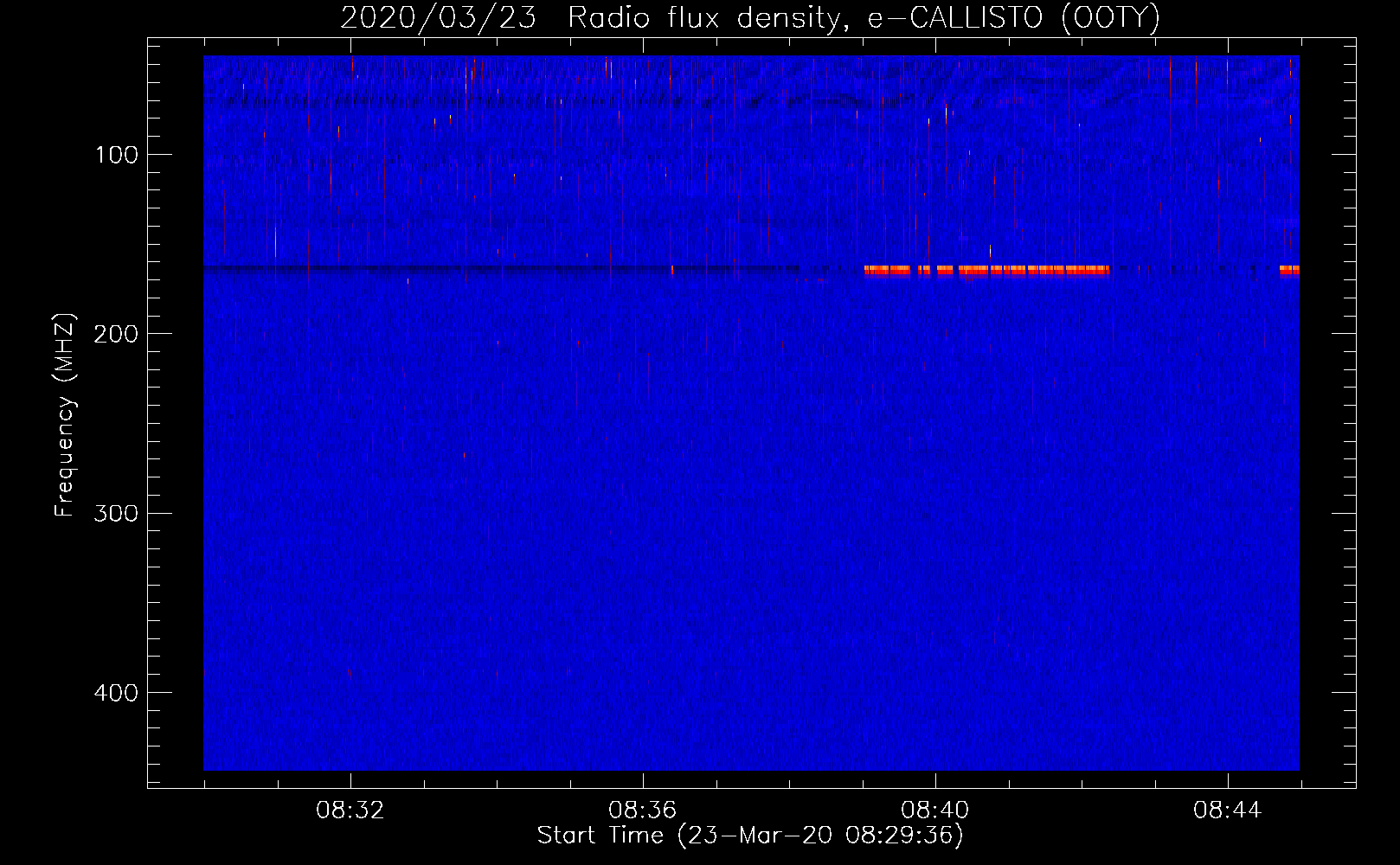This screenshot has height=865, width=1400.
Task: Click the short red band at the spectrogram's right edge
Action: (1289, 270)
